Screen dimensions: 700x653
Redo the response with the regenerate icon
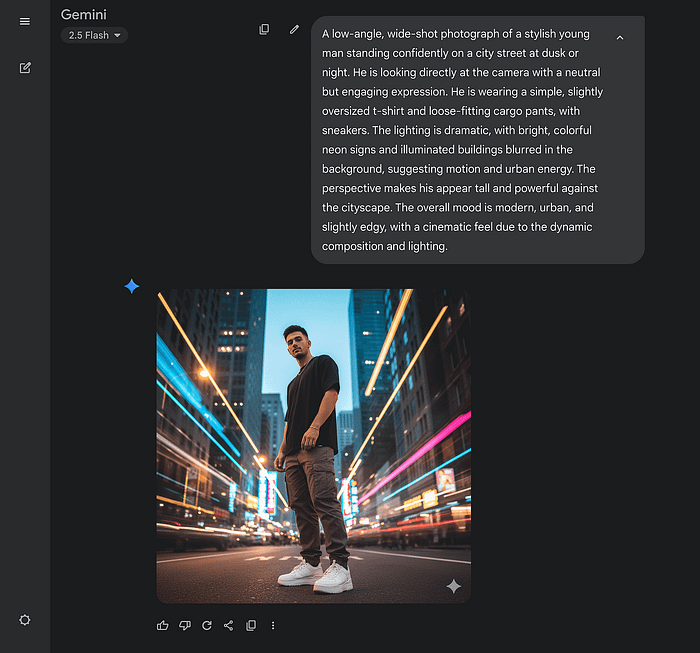207,626
